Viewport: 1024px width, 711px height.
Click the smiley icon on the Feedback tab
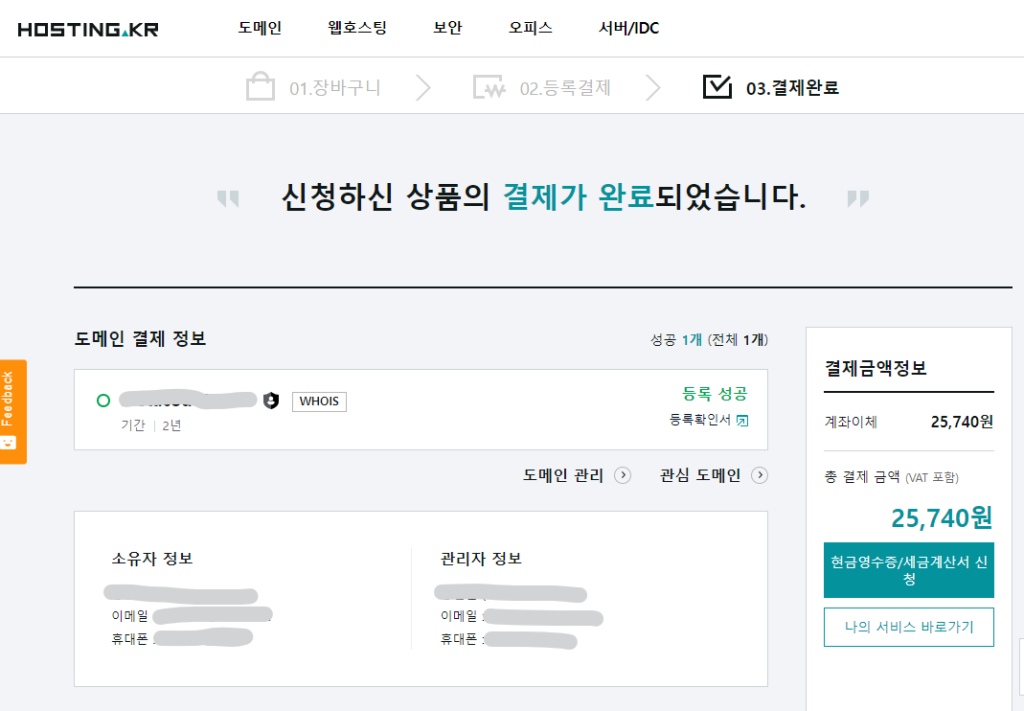pyautogui.click(x=9, y=441)
